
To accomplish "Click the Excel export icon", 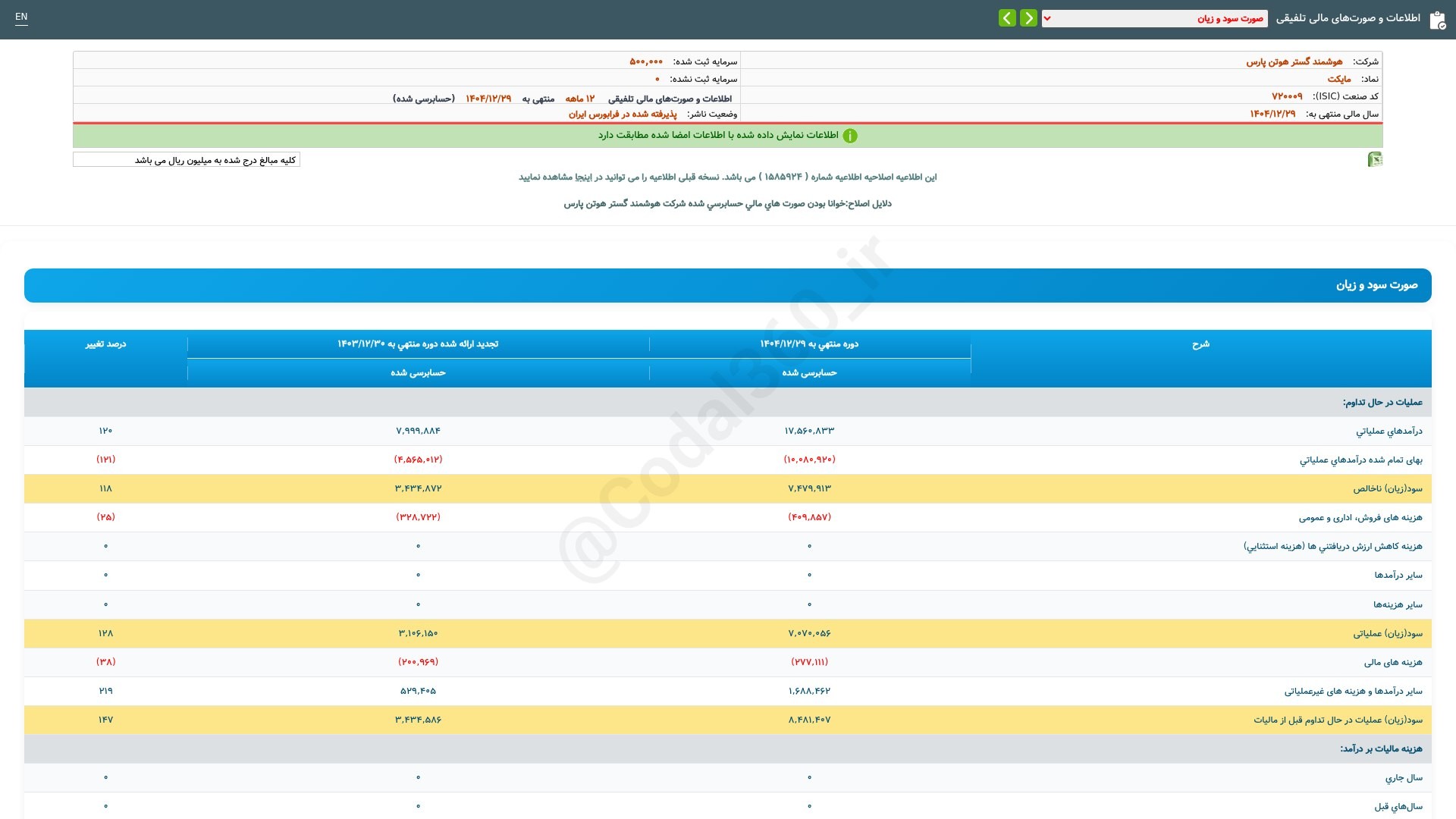I will click(x=1375, y=159).
